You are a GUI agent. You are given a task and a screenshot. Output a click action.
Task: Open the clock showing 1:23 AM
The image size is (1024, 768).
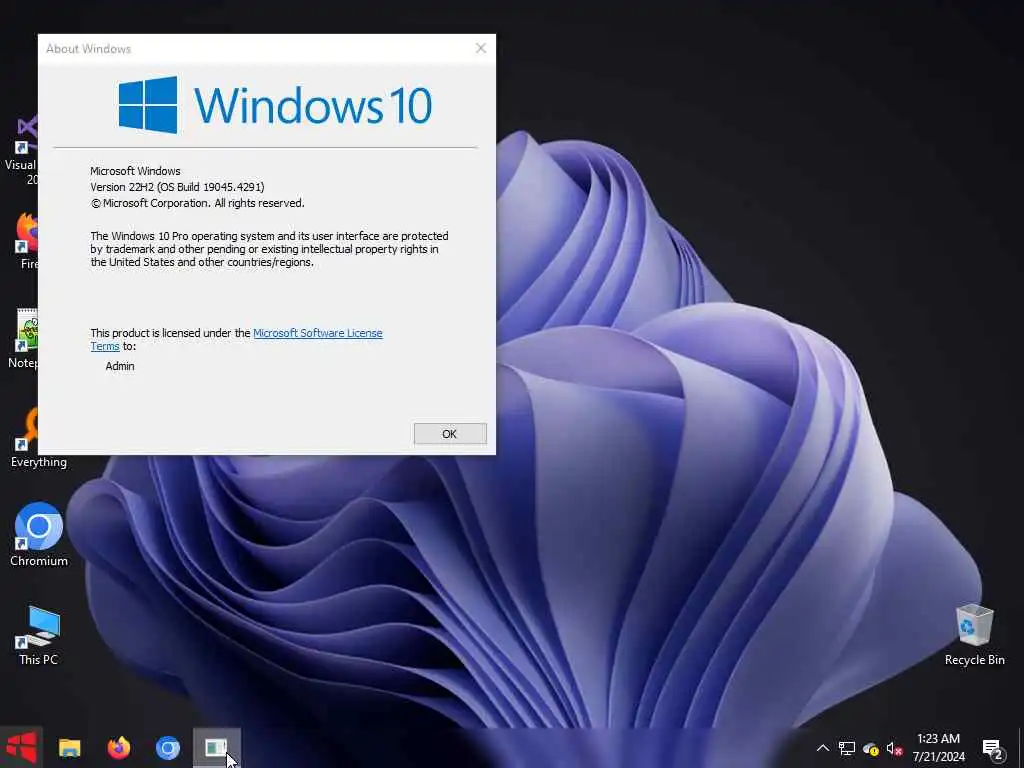point(938,748)
